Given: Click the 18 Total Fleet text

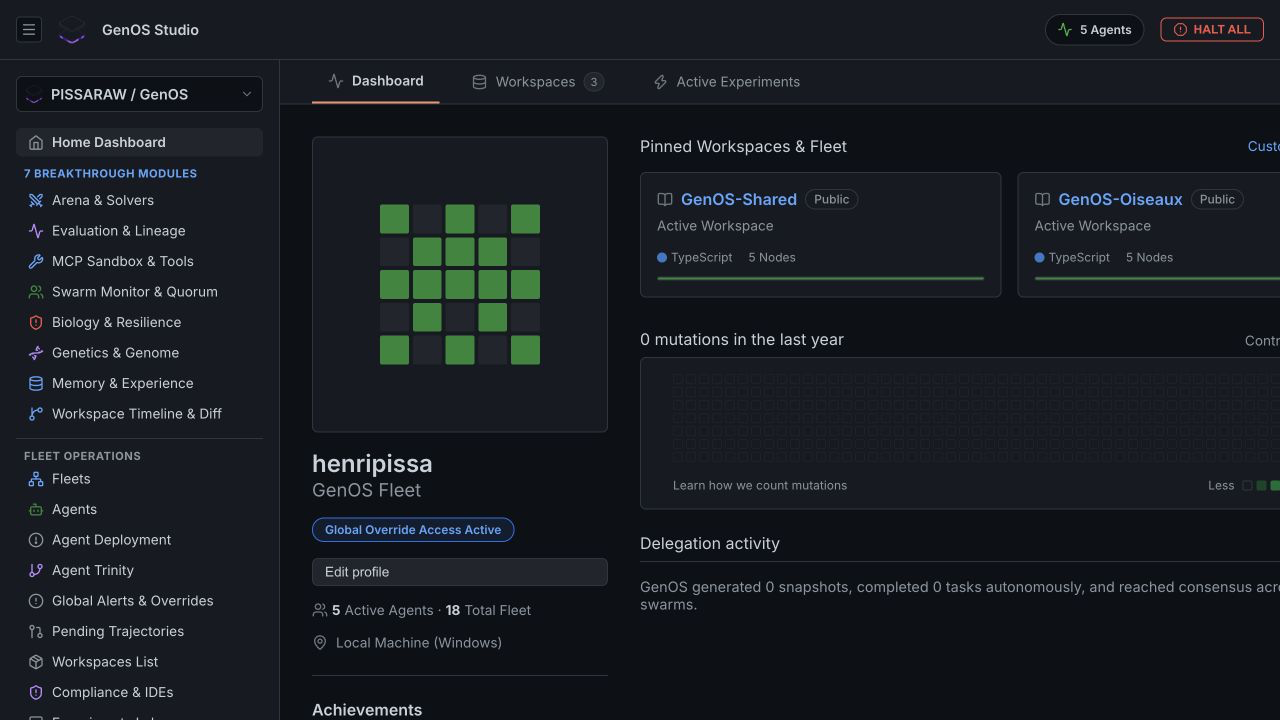Looking at the screenshot, I should pyautogui.click(x=488, y=610).
